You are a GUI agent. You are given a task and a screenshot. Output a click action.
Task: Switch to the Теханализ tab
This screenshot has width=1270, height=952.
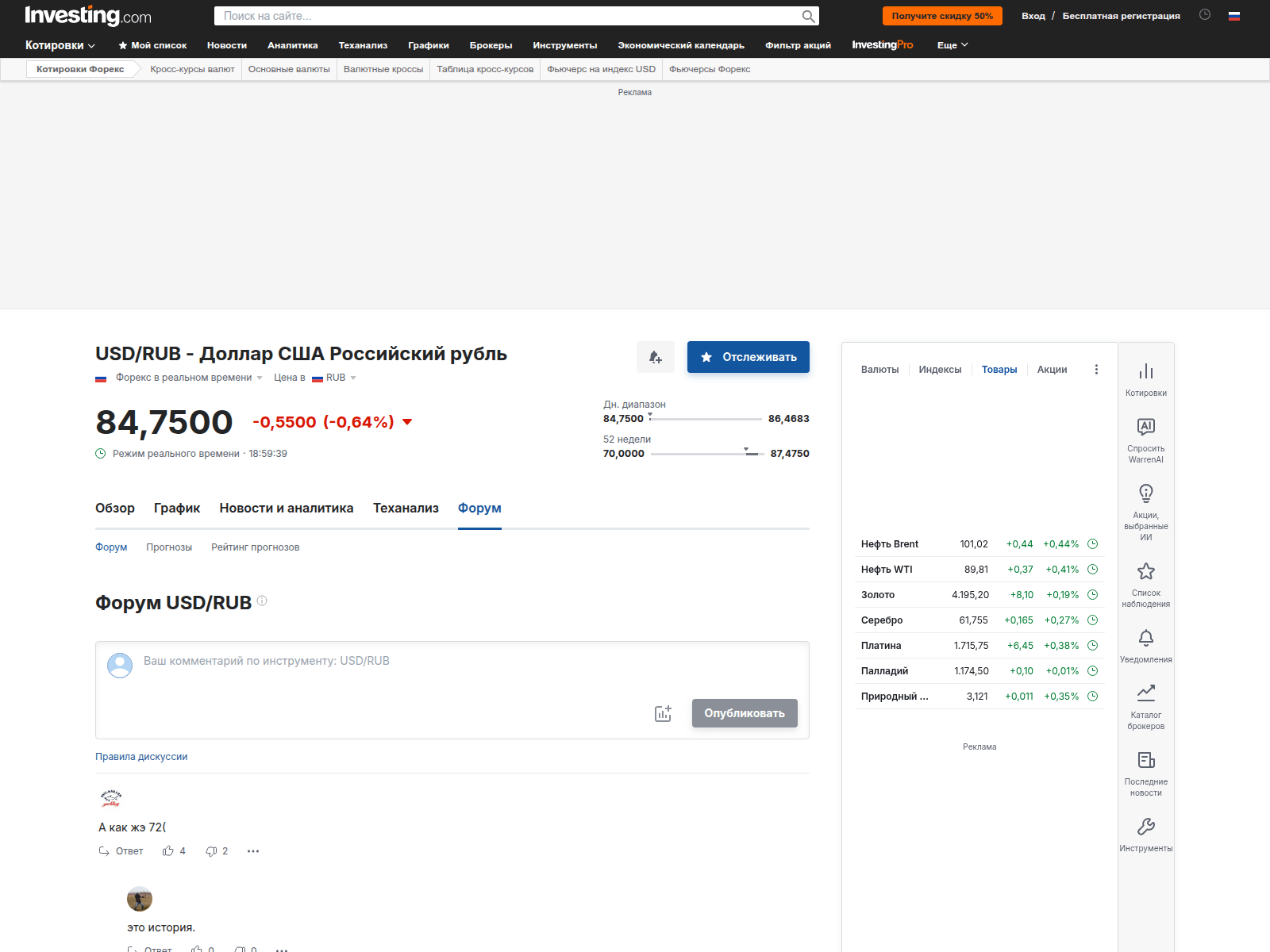point(406,509)
